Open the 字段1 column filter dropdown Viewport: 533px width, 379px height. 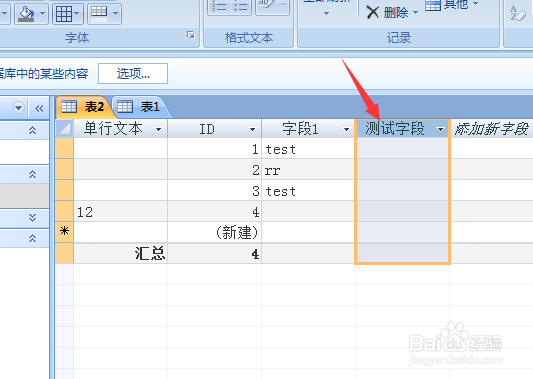click(346, 129)
